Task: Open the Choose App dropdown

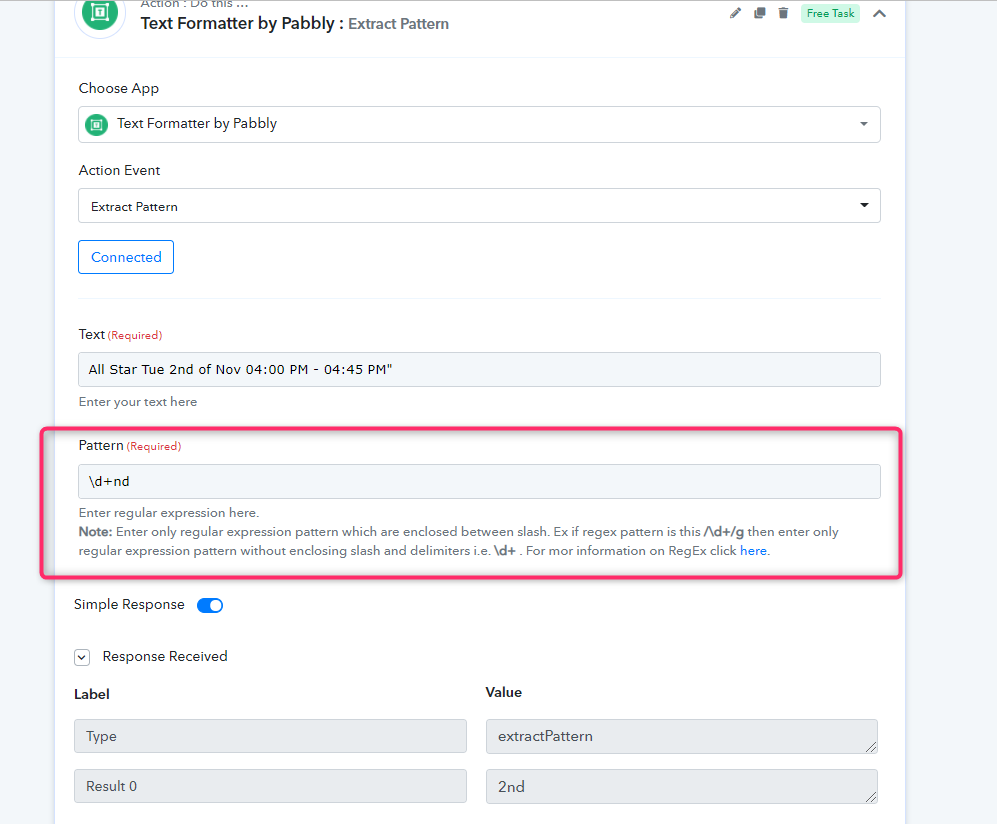Action: coord(479,125)
